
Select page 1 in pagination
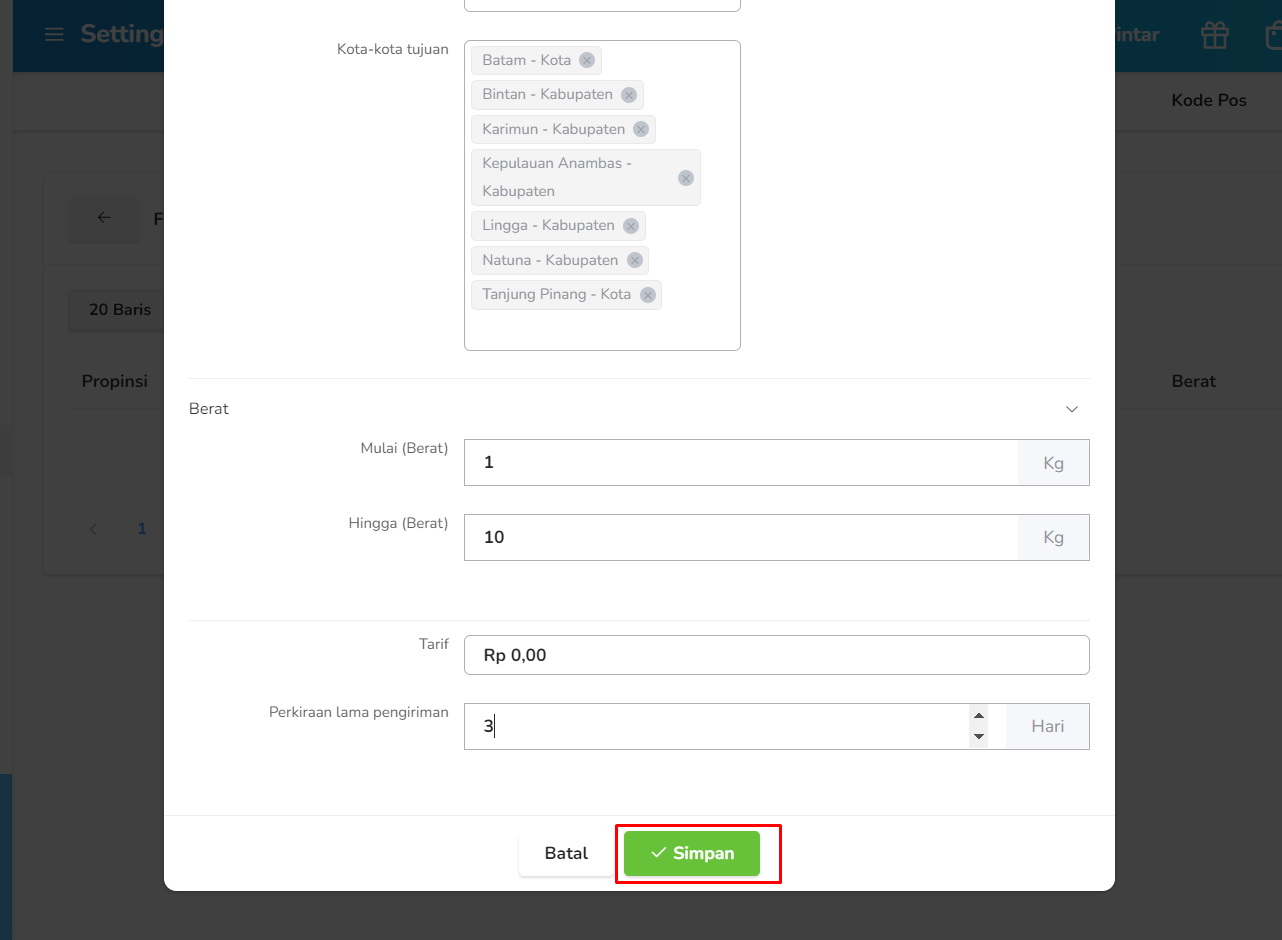coord(142,529)
